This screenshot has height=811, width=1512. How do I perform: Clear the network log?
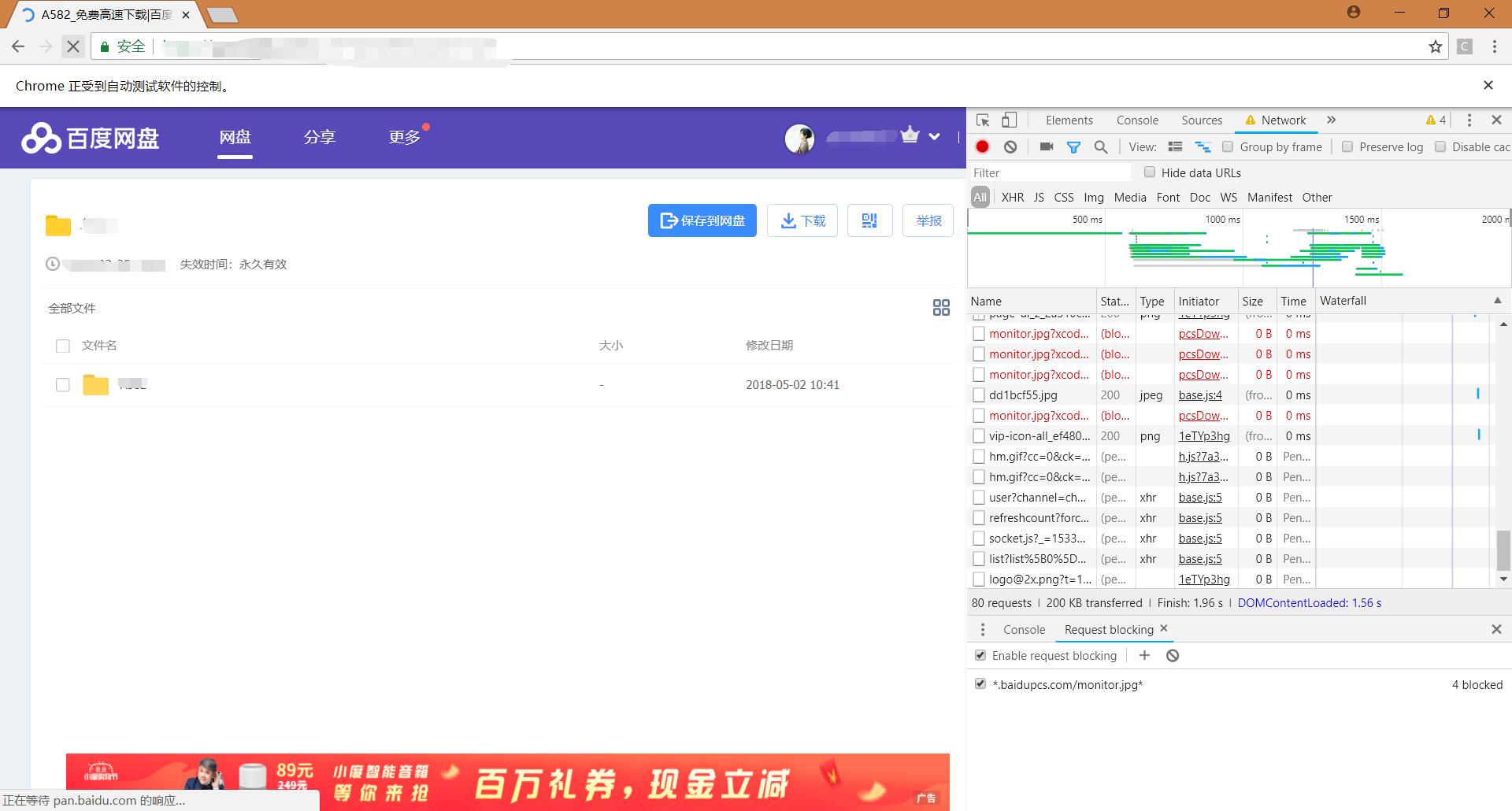click(x=1010, y=146)
